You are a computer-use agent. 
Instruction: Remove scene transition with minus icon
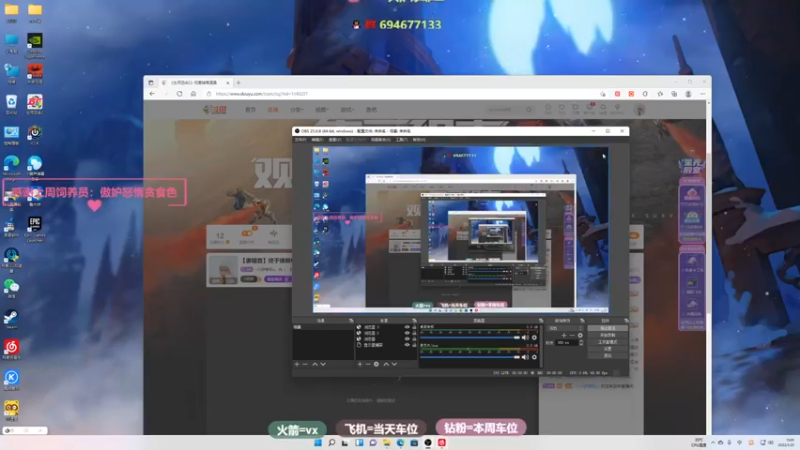pos(572,335)
